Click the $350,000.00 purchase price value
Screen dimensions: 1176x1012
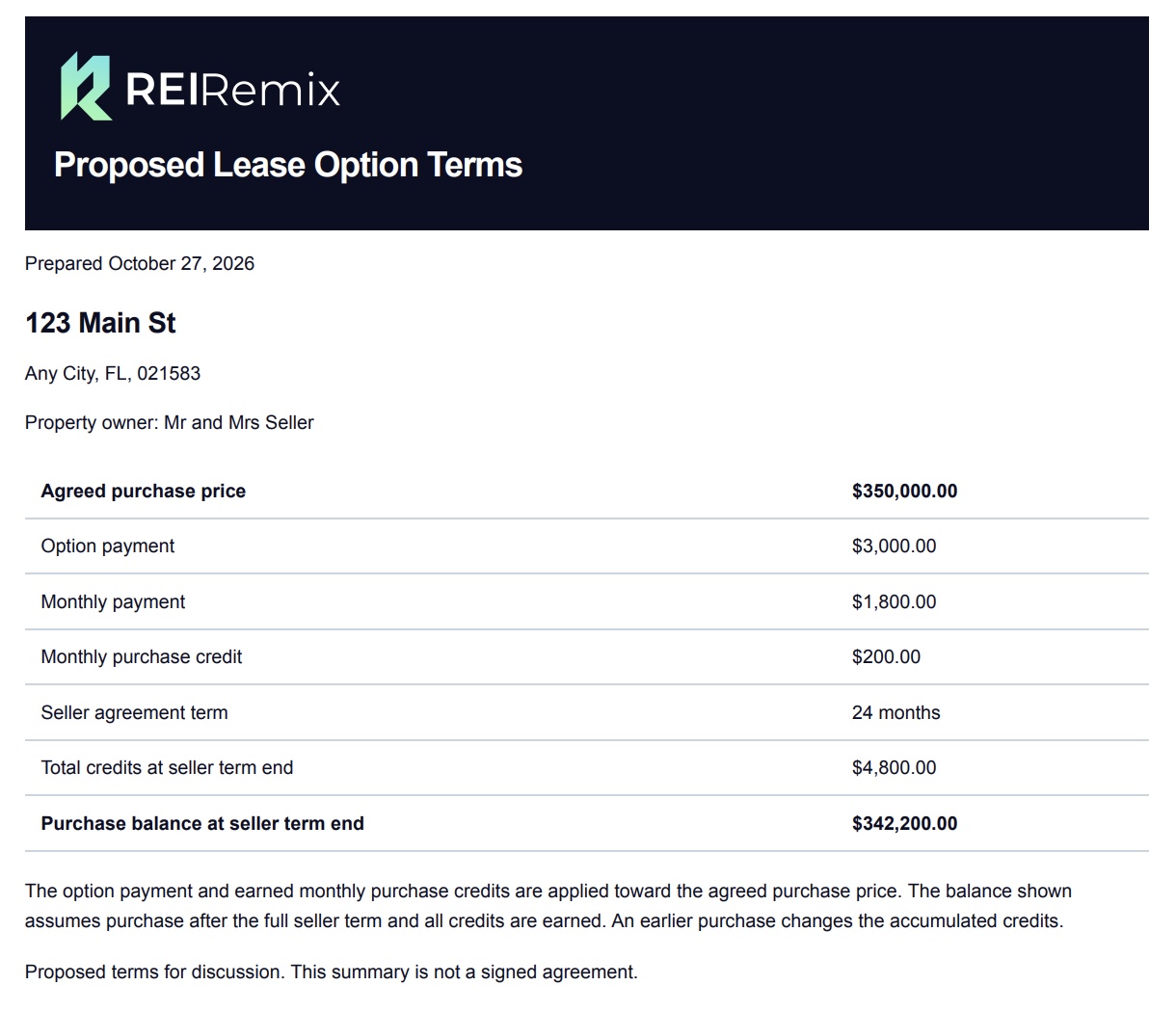click(905, 492)
